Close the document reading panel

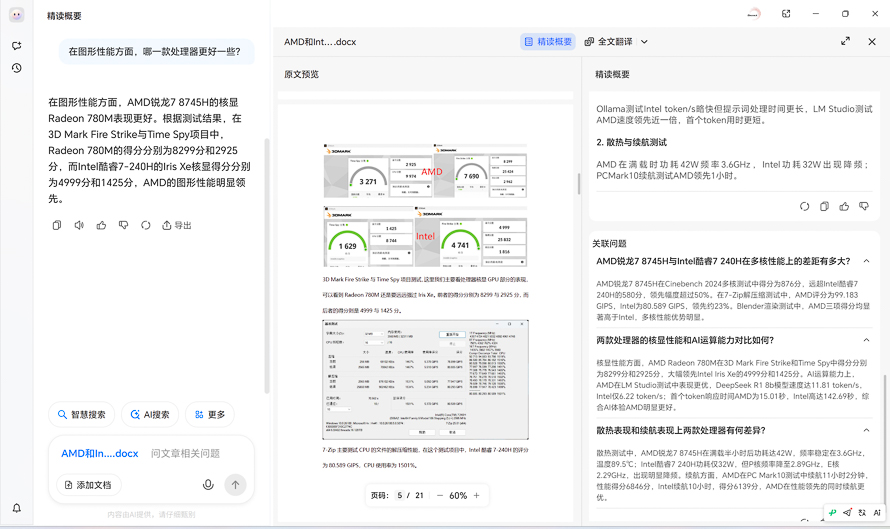coord(872,41)
